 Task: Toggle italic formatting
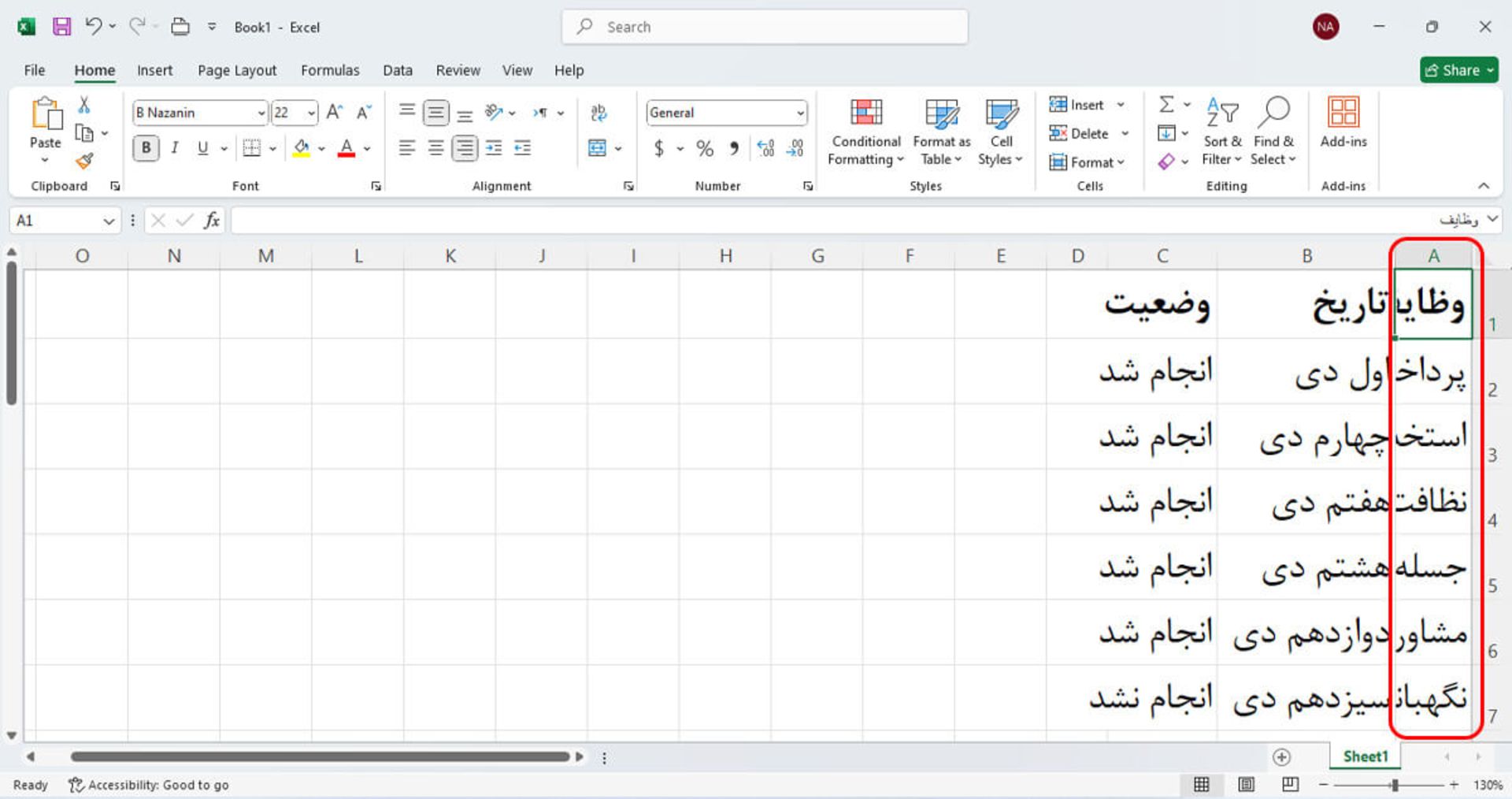point(175,147)
